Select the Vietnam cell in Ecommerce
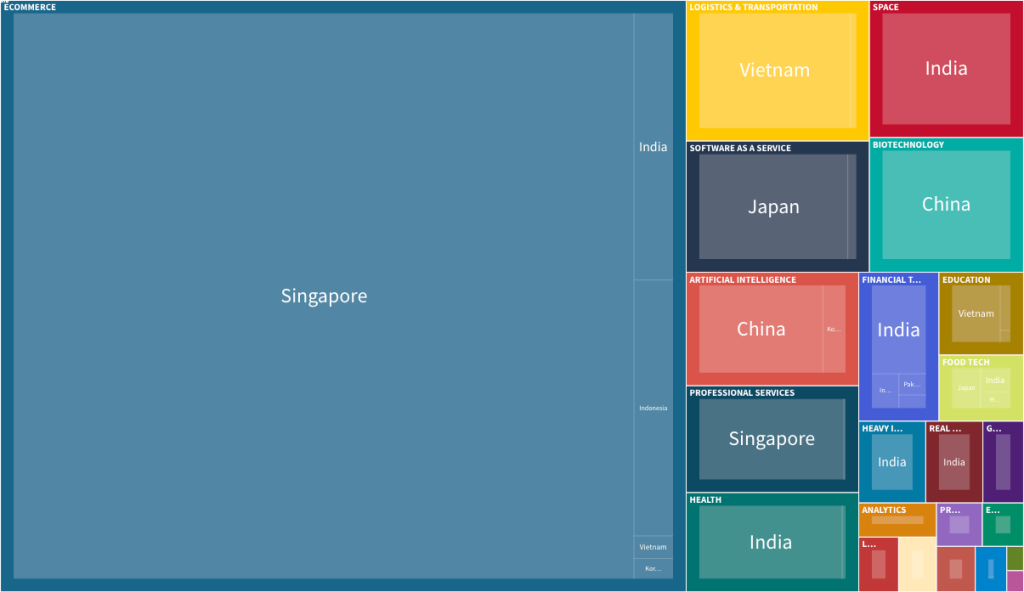Viewport: 1024px width, 592px height. [x=653, y=548]
